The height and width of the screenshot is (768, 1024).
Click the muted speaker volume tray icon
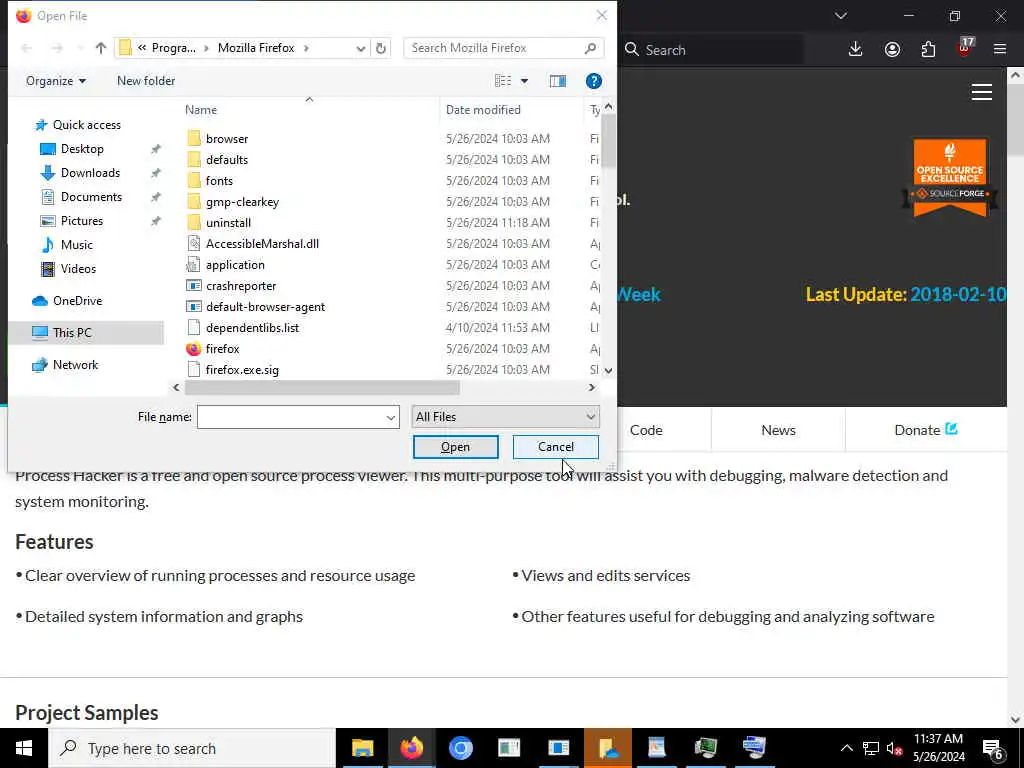[894, 748]
